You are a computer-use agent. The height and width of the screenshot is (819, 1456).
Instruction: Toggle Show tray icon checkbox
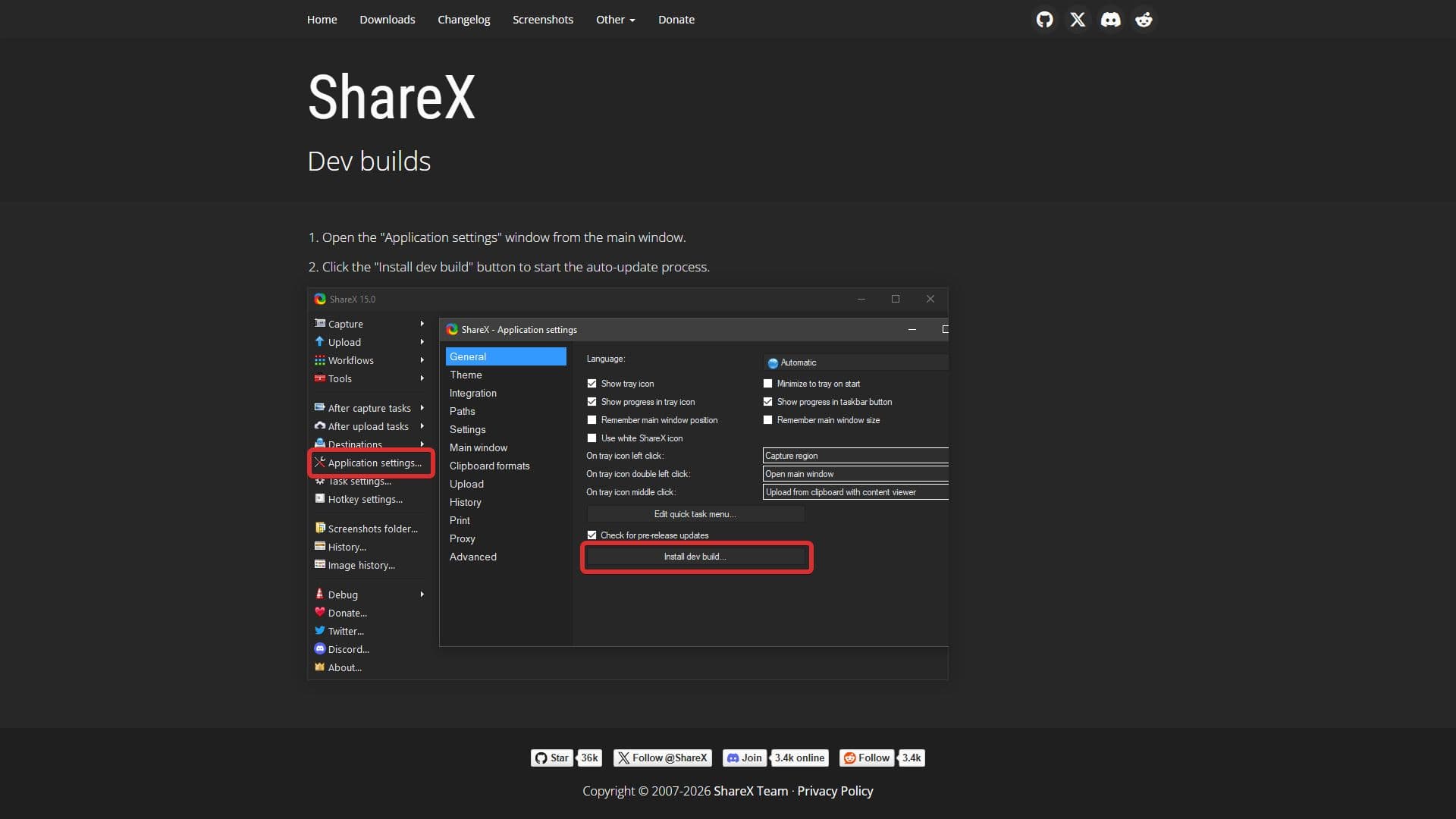591,384
